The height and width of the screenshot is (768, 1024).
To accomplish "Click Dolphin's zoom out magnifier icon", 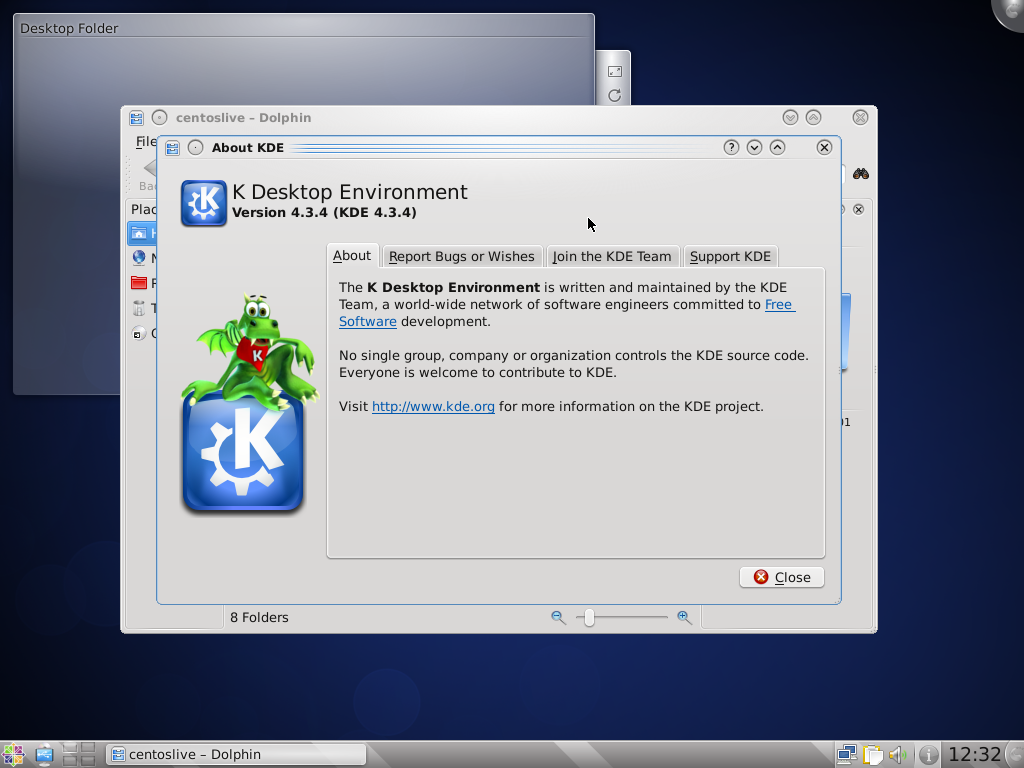I will click(x=558, y=617).
